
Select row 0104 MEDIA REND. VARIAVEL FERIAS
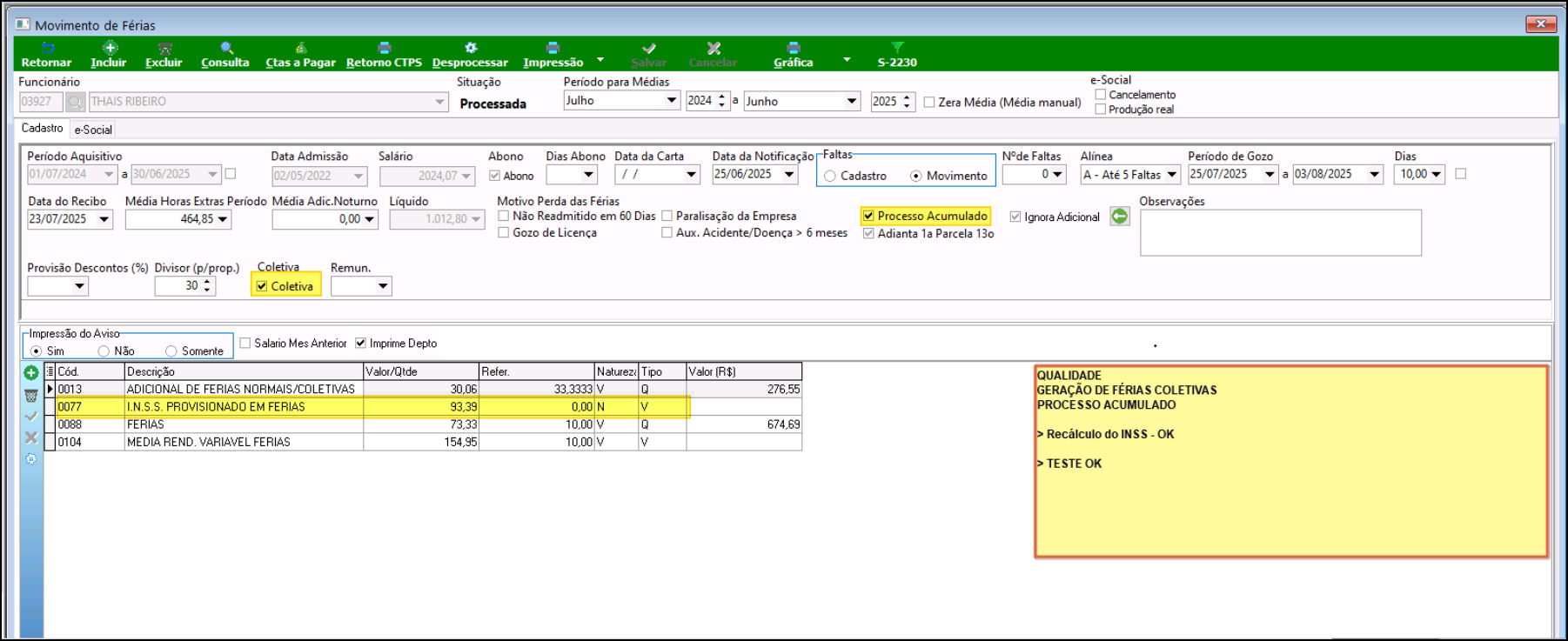pos(430,442)
